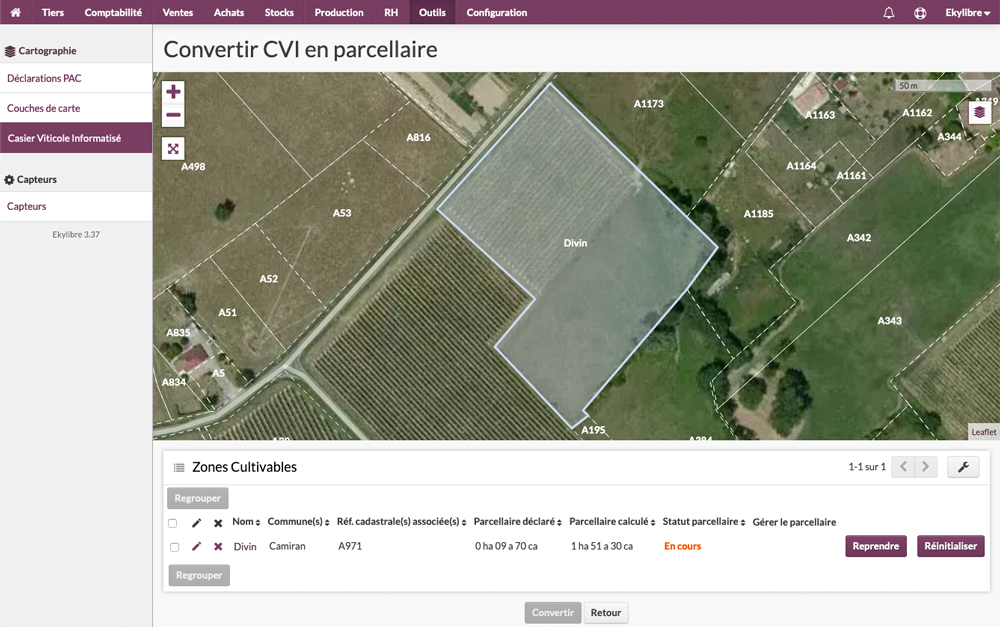
Task: Open the Ventes menu
Action: pos(177,12)
